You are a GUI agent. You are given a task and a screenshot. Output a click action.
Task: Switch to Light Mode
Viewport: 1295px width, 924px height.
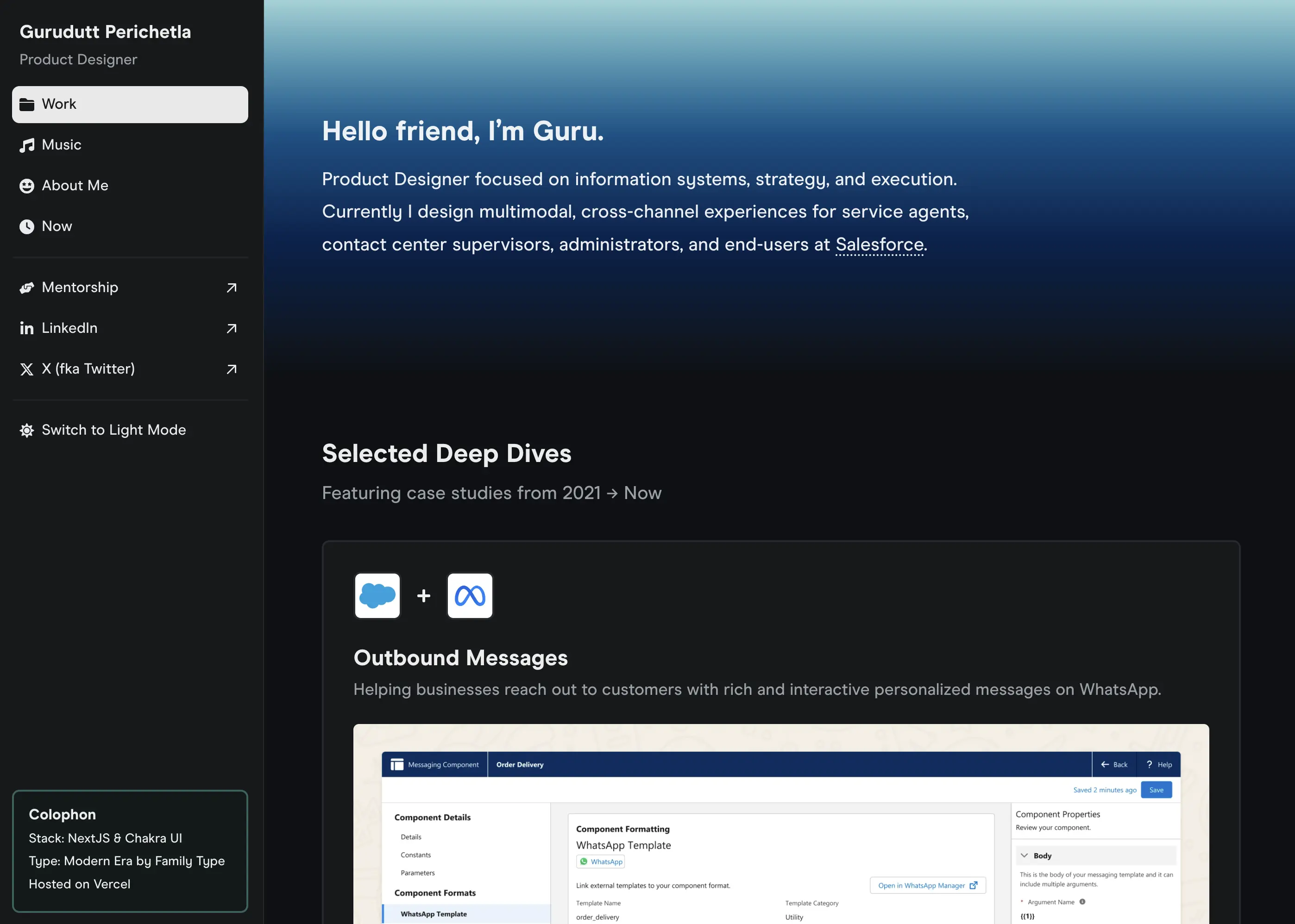(x=113, y=430)
